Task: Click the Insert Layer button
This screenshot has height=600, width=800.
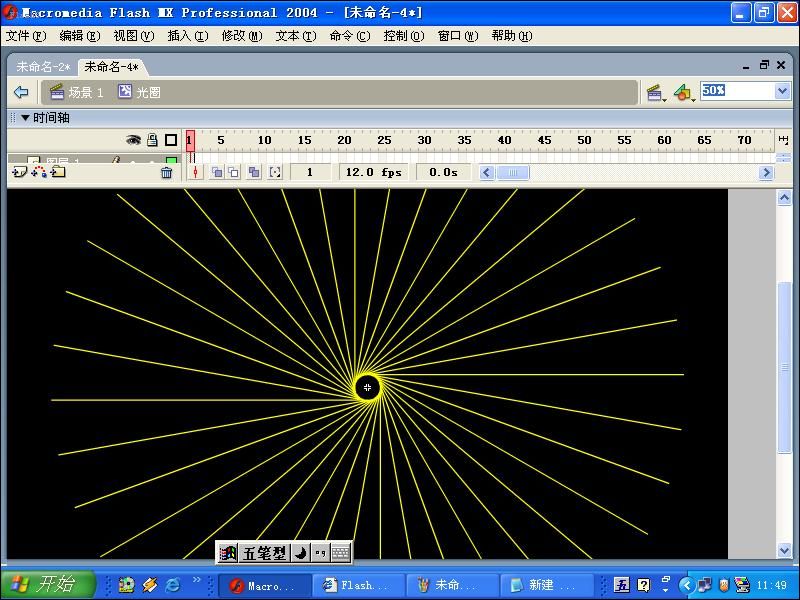Action: 19,172
